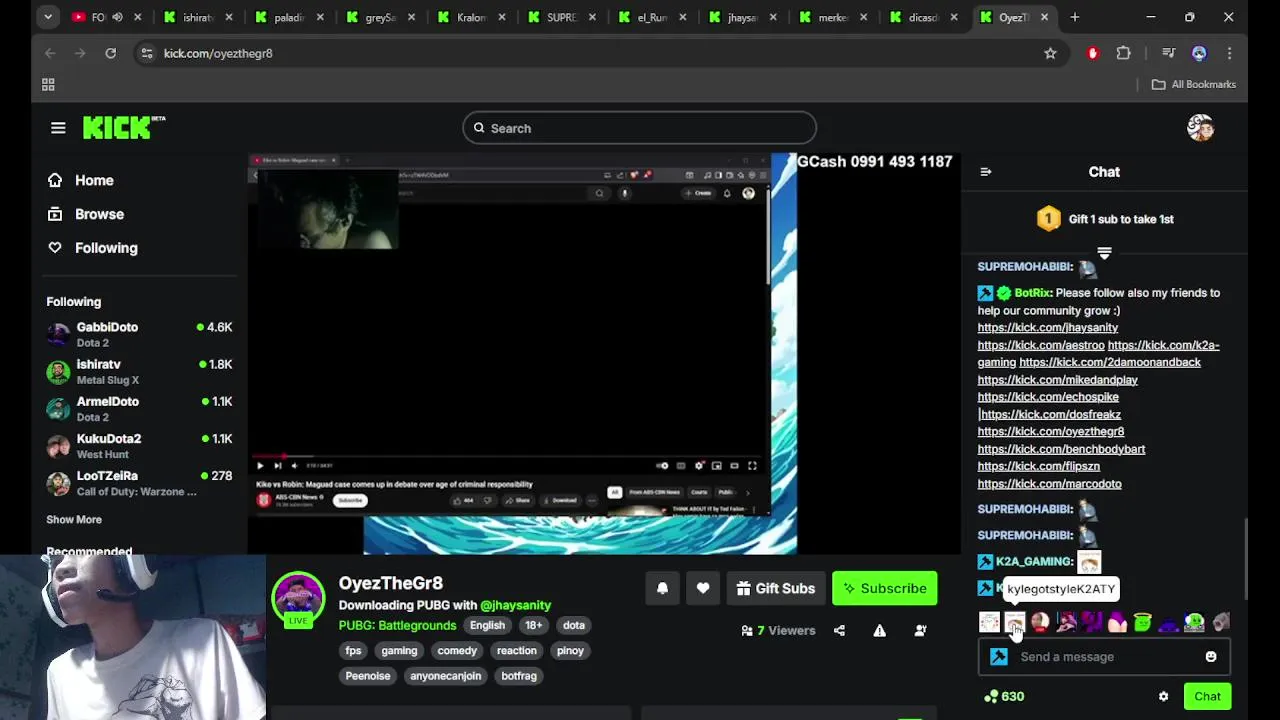1280x720 pixels.
Task: Select the kylegotstyleK2ATY emote
Action: (1015, 622)
